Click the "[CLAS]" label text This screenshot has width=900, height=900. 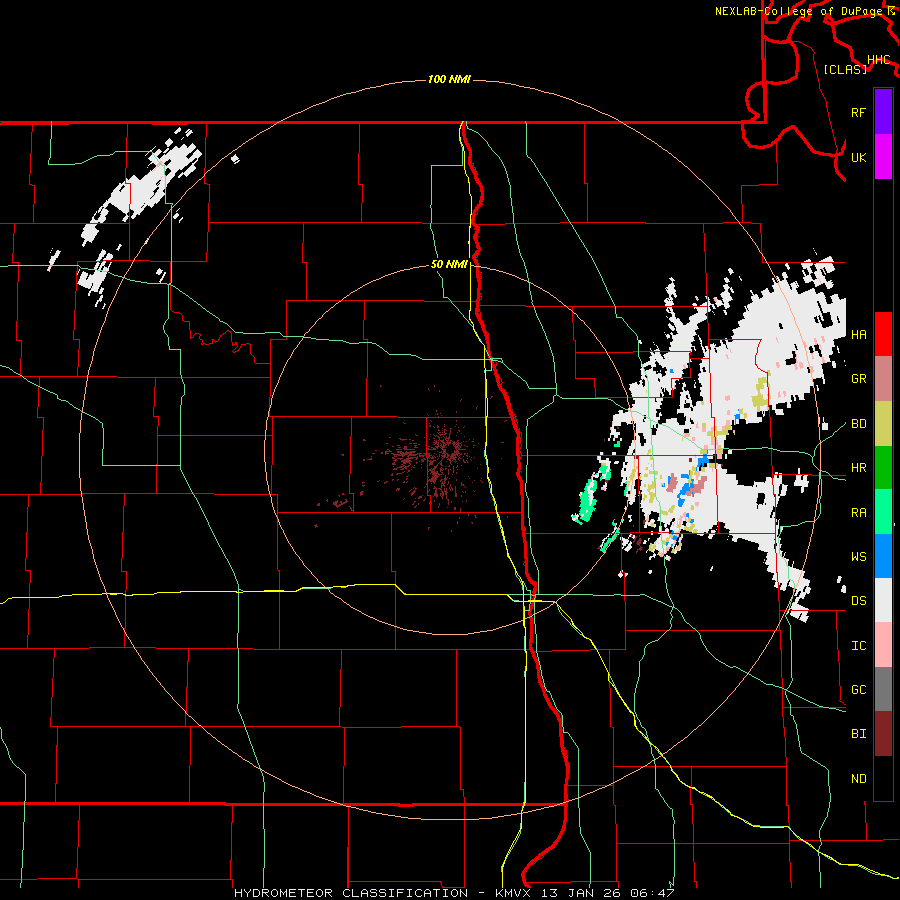tap(845, 69)
